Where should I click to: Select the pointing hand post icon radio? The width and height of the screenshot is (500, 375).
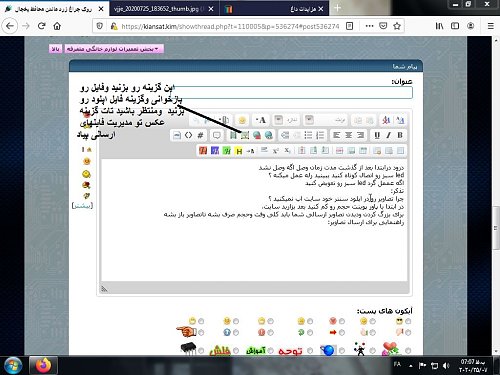pyautogui.click(x=201, y=332)
